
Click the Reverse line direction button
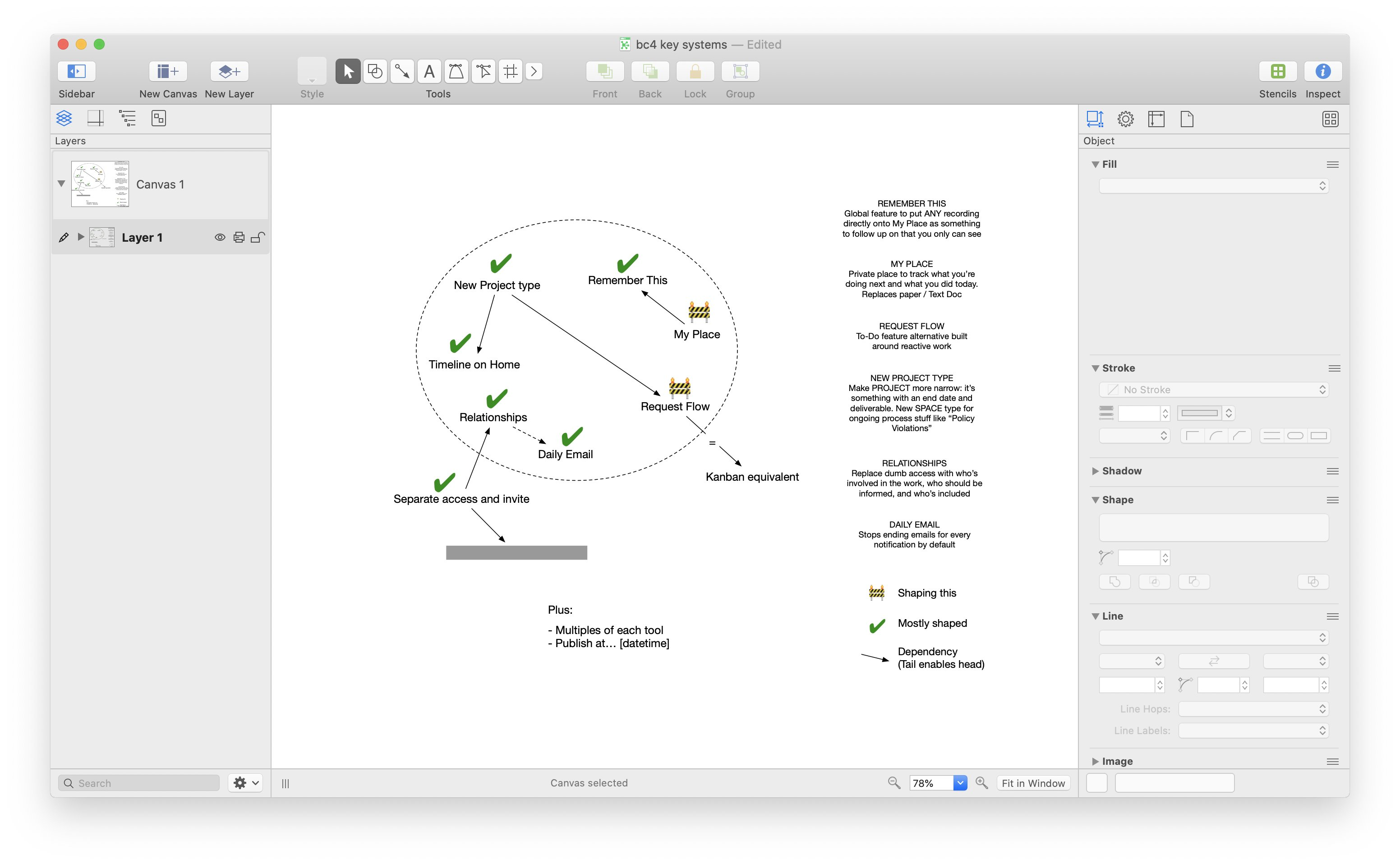tap(1214, 661)
